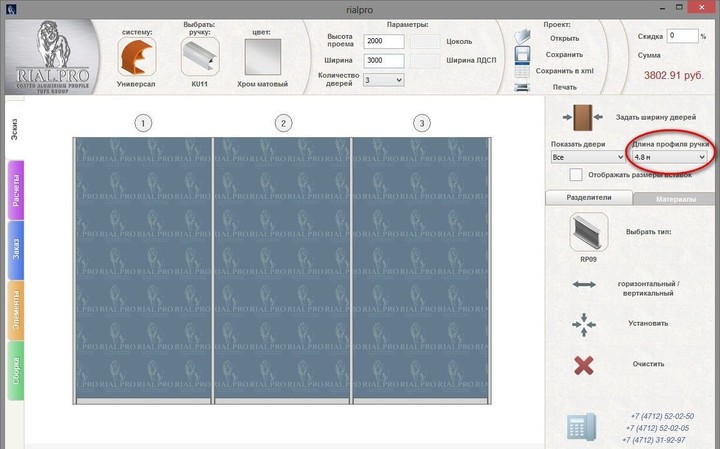Open the Расчеты side tab

pyautogui.click(x=16, y=191)
